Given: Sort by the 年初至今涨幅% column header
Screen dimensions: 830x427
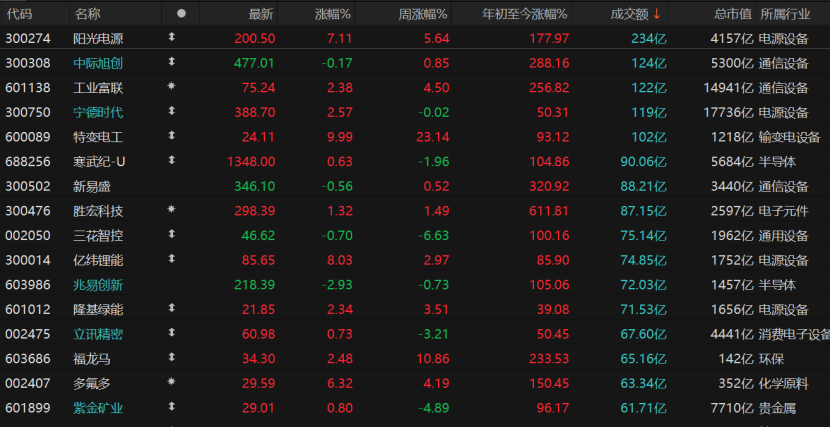Looking at the screenshot, I should [525, 14].
